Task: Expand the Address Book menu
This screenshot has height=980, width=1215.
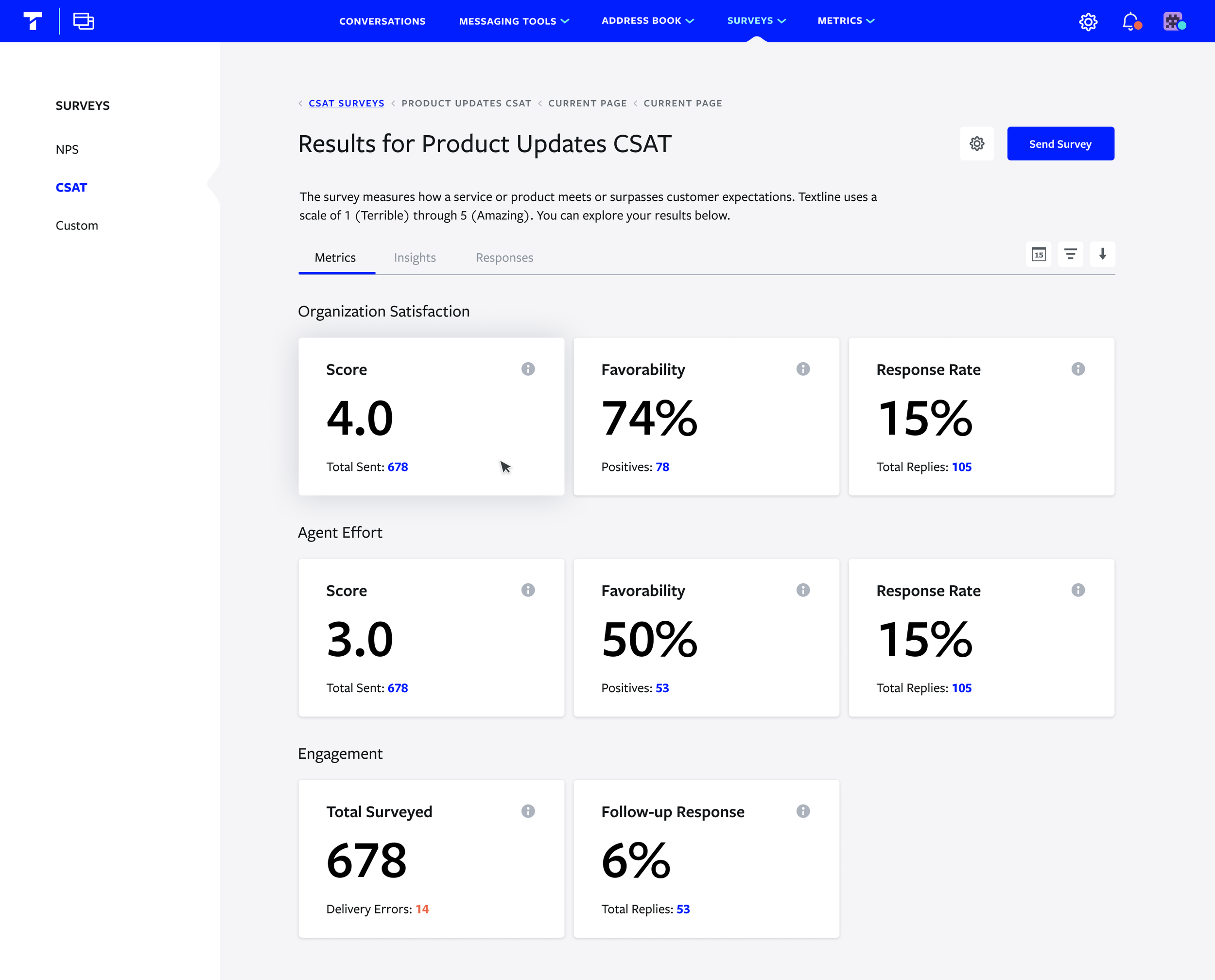Action: pyautogui.click(x=647, y=21)
